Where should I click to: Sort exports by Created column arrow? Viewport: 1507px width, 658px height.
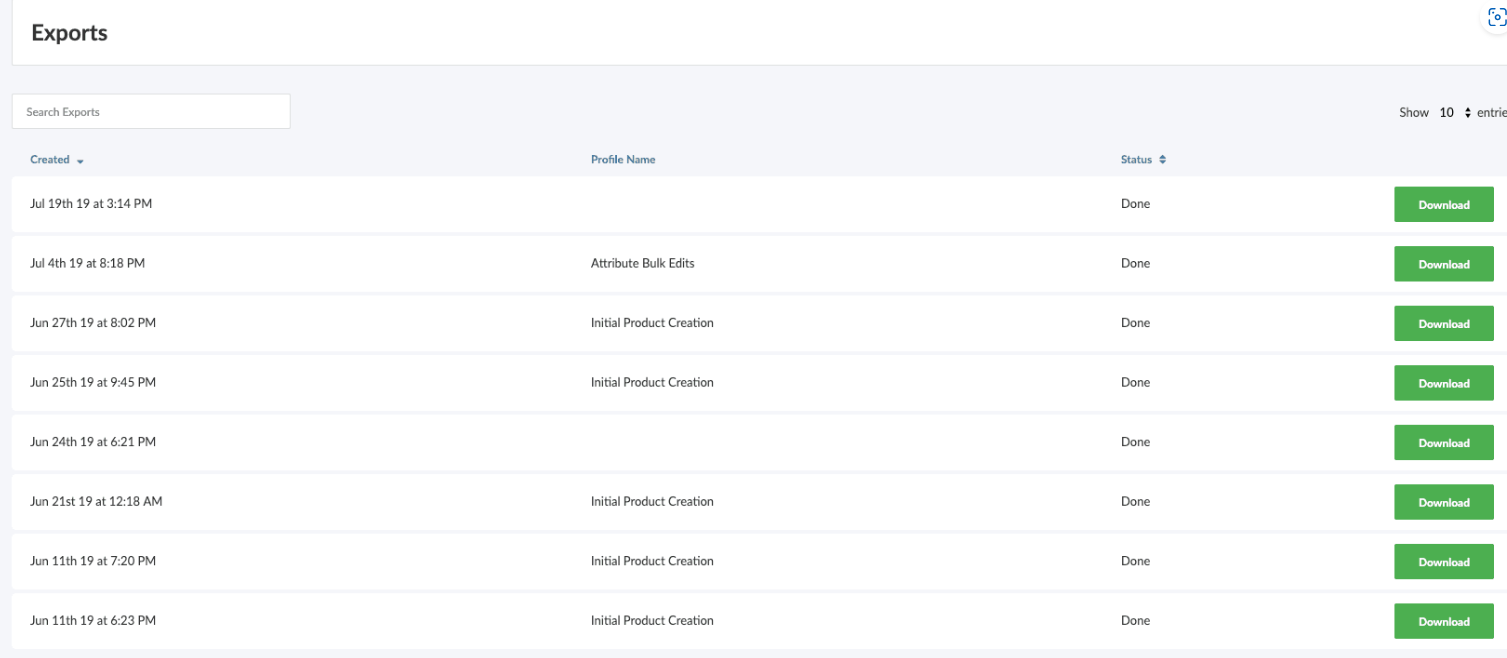(x=80, y=161)
